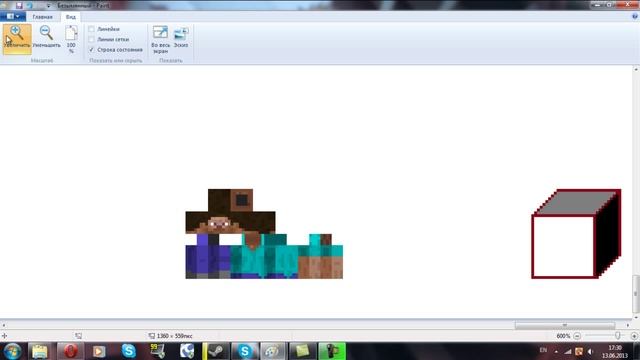Click the horizontal scrollbar thumb

point(564,325)
